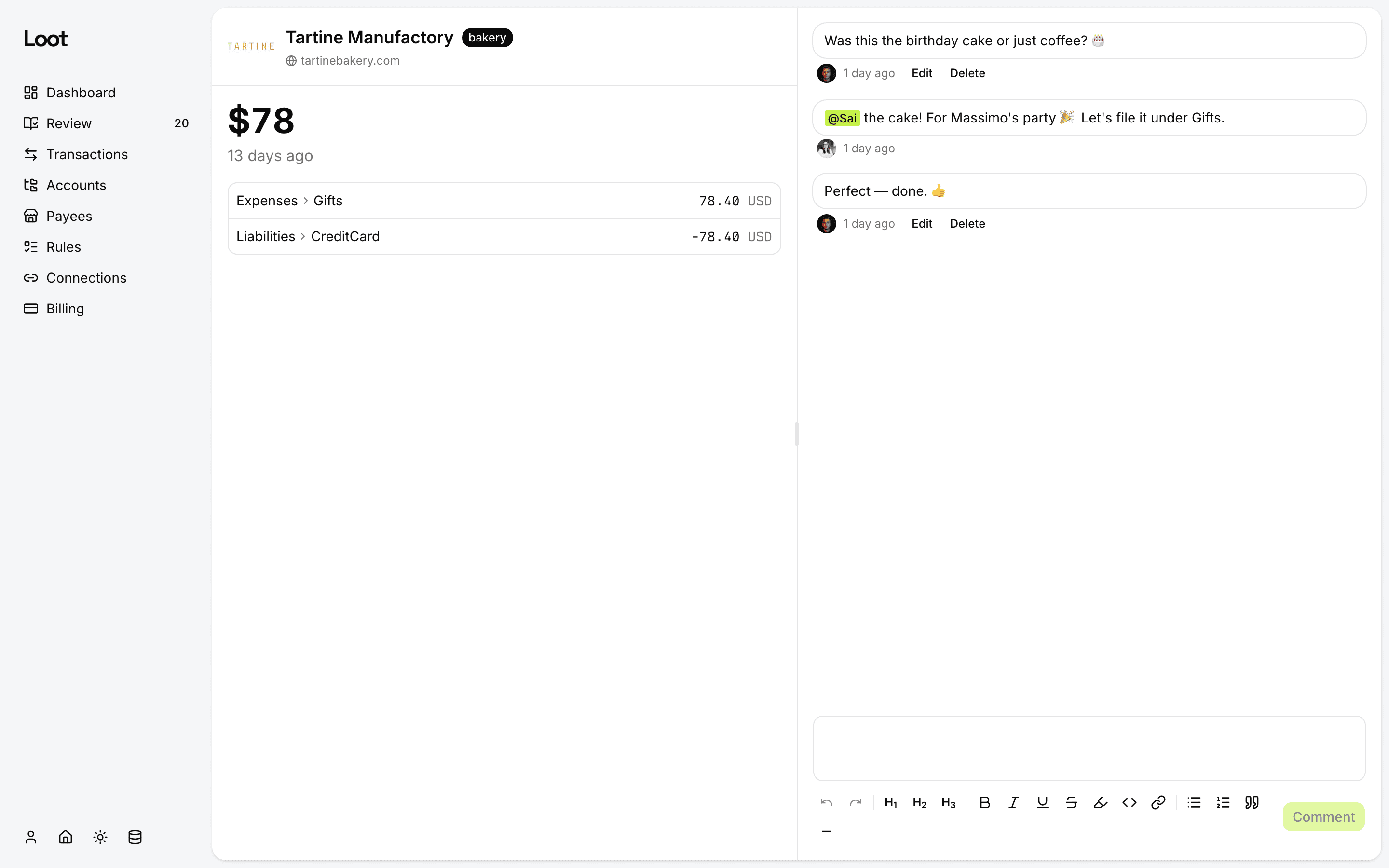Select the Liabilities > CreditCard posting row
The image size is (1389, 868).
[504, 236]
